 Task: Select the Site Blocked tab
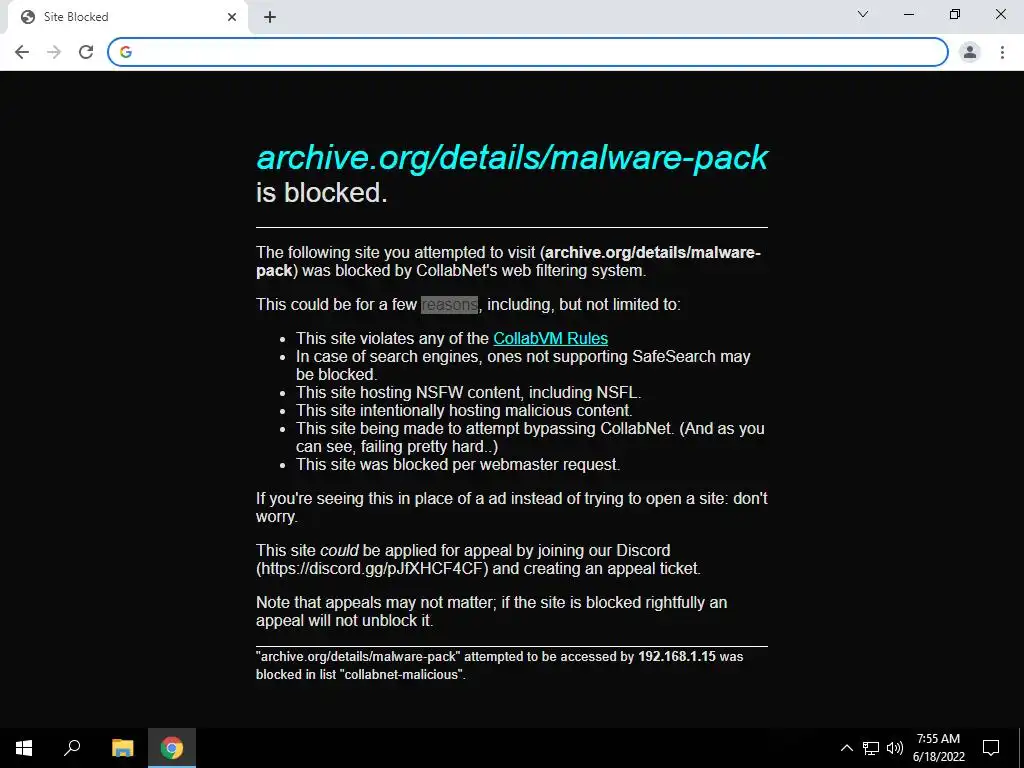coord(127,17)
